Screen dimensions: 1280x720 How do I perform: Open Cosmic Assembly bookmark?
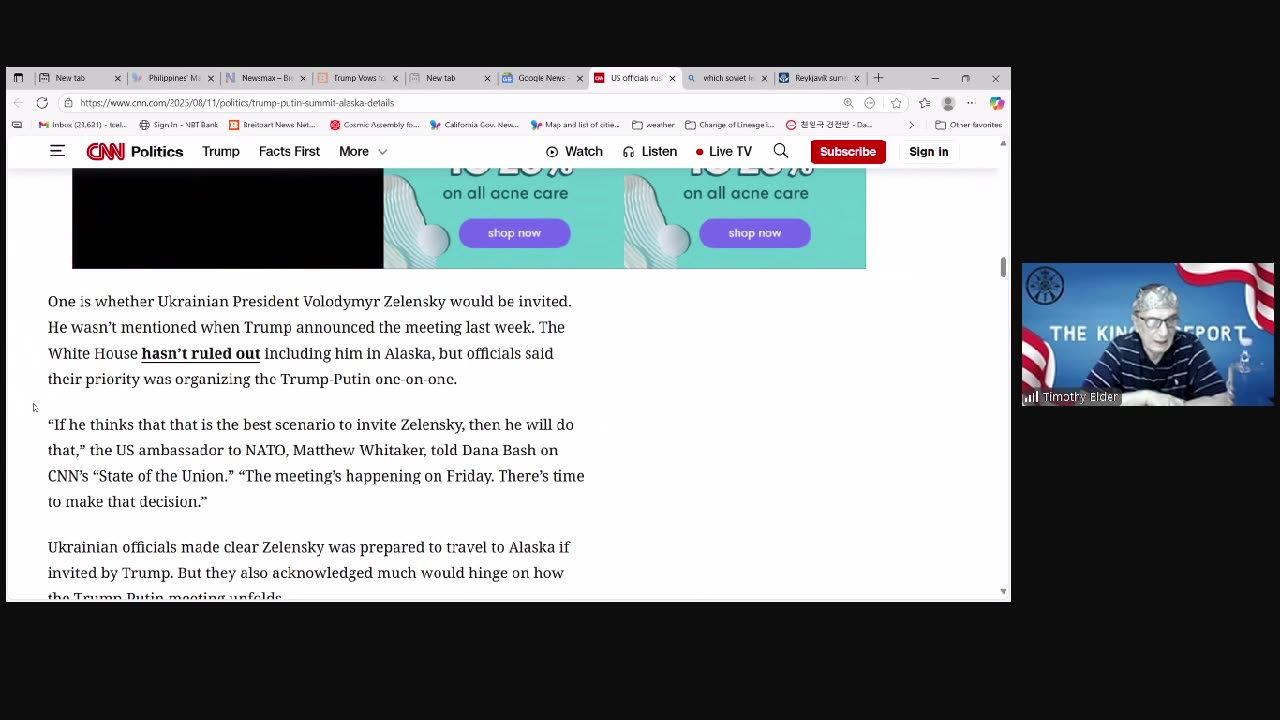click(x=374, y=125)
